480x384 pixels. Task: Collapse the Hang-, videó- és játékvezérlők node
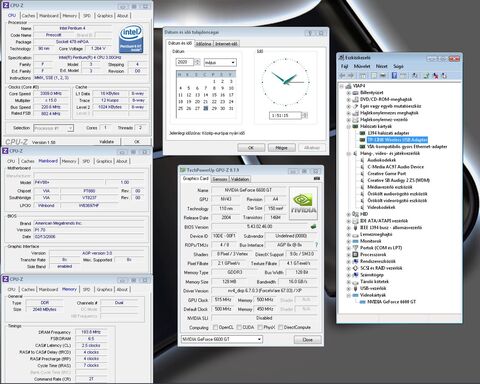[x=348, y=153]
